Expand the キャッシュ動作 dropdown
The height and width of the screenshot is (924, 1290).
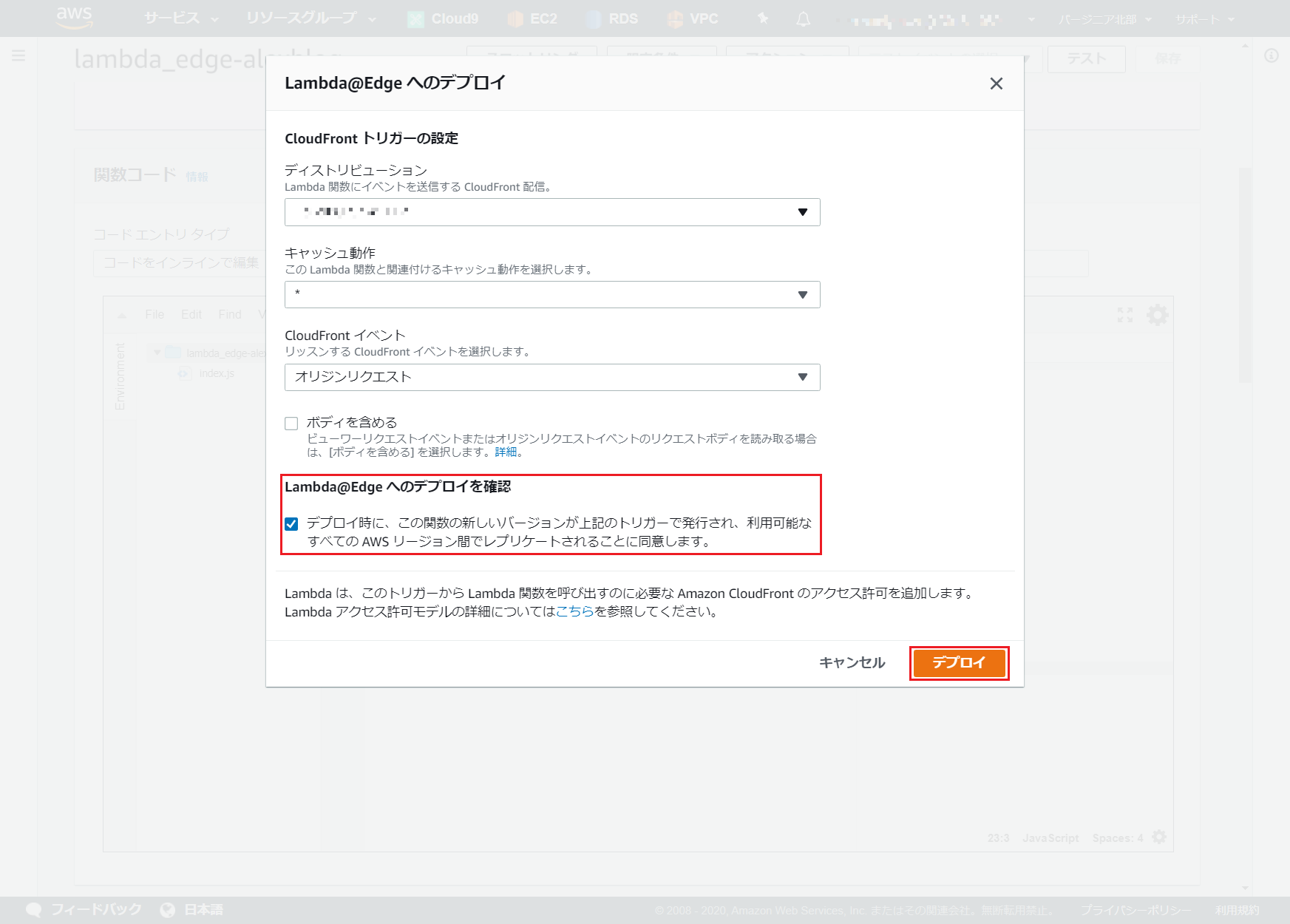(551, 295)
